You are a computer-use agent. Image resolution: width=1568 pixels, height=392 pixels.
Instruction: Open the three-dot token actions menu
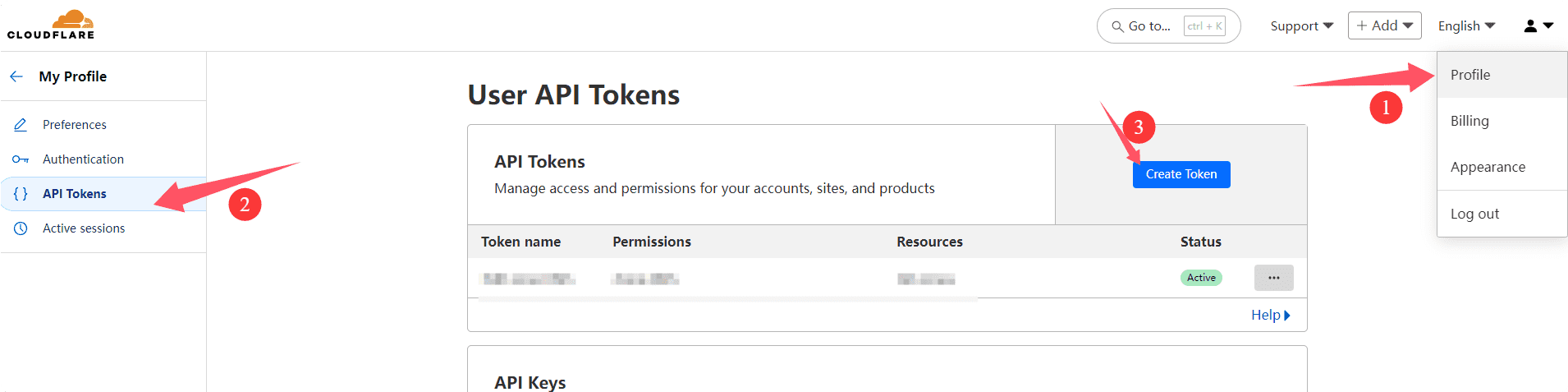pos(1273,278)
